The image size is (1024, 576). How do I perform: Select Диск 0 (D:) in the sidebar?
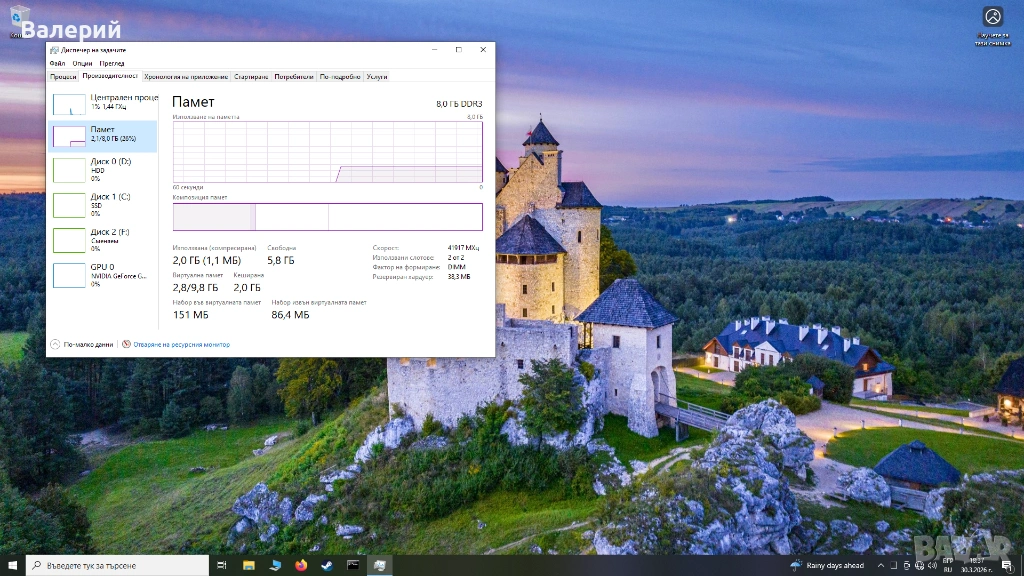102,169
